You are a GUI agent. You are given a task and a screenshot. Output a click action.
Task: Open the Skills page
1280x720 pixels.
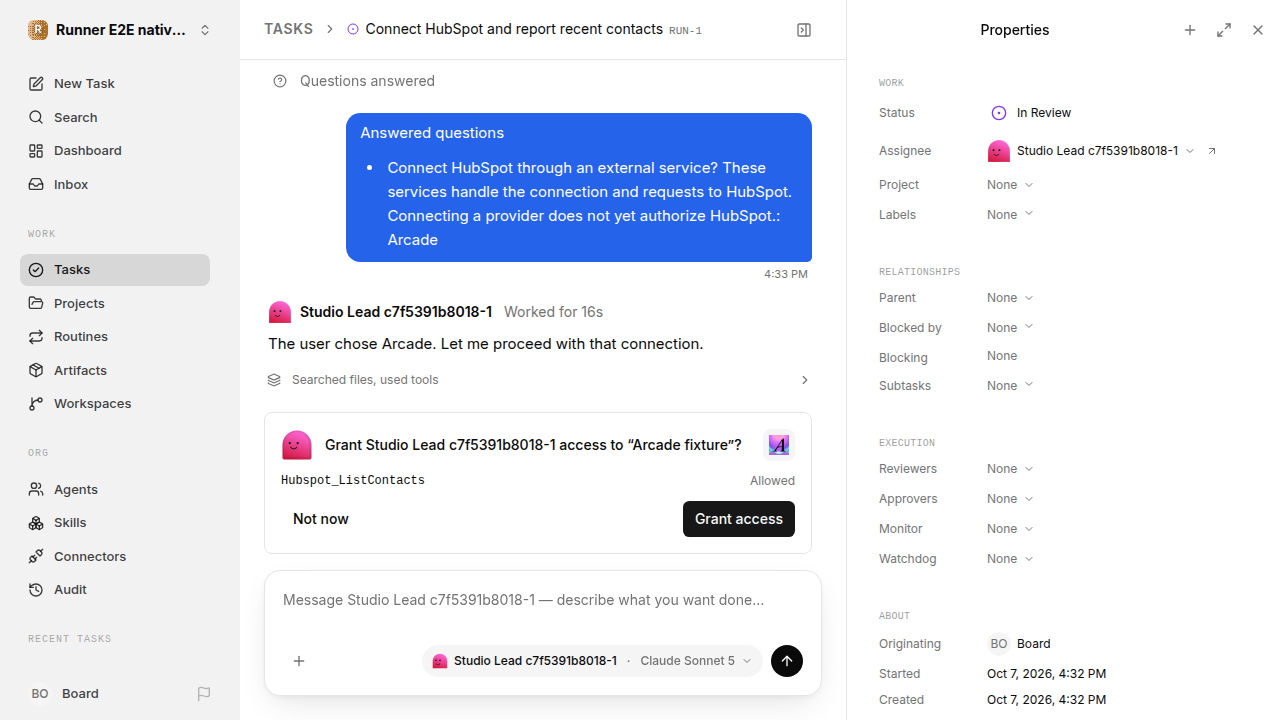coord(115,523)
